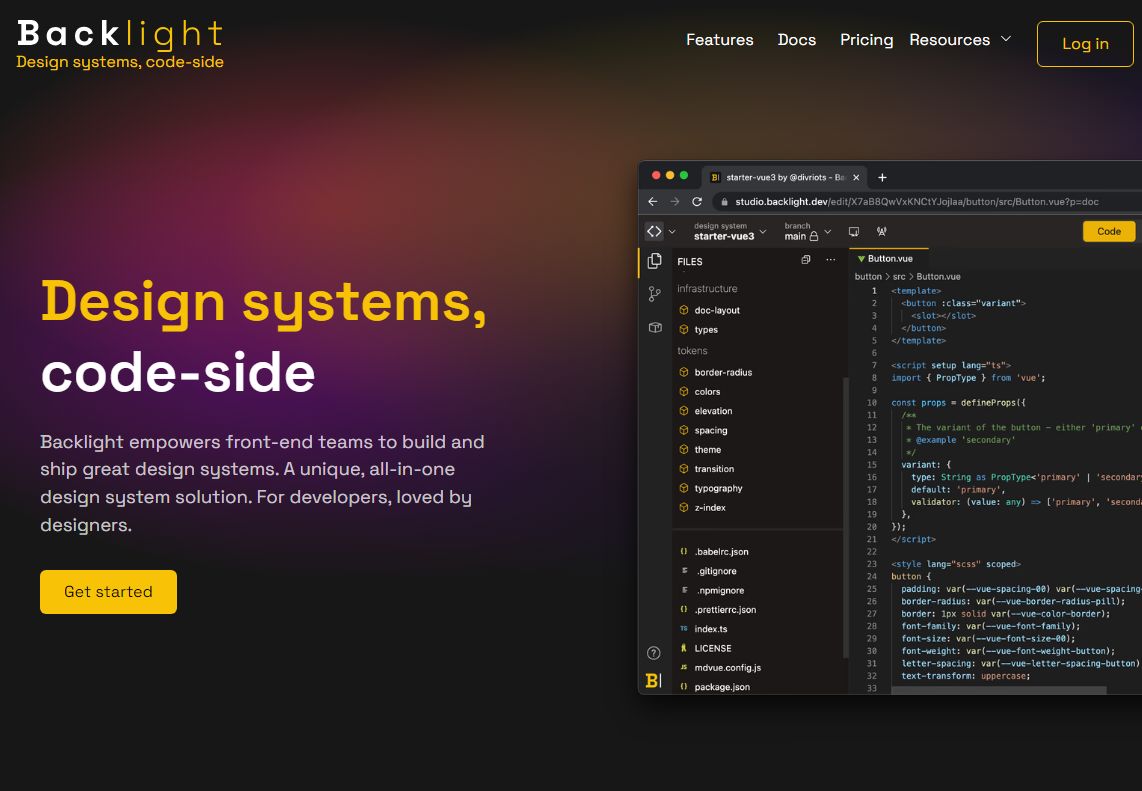Click 'Button.vue' in the editor breadcrumb

(938, 277)
